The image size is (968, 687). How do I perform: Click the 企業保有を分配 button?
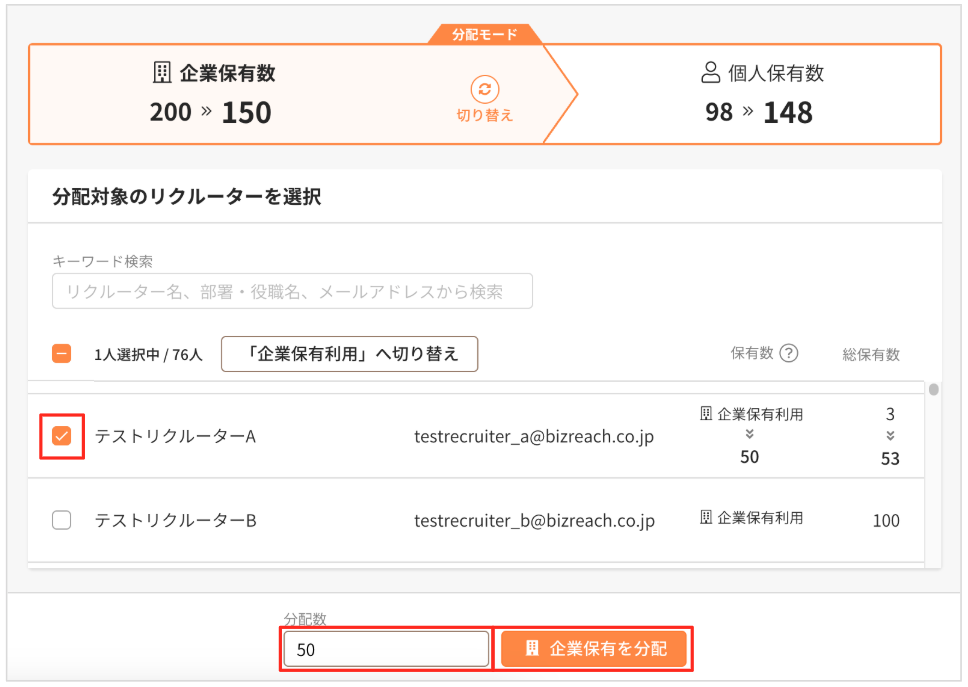[x=594, y=648]
